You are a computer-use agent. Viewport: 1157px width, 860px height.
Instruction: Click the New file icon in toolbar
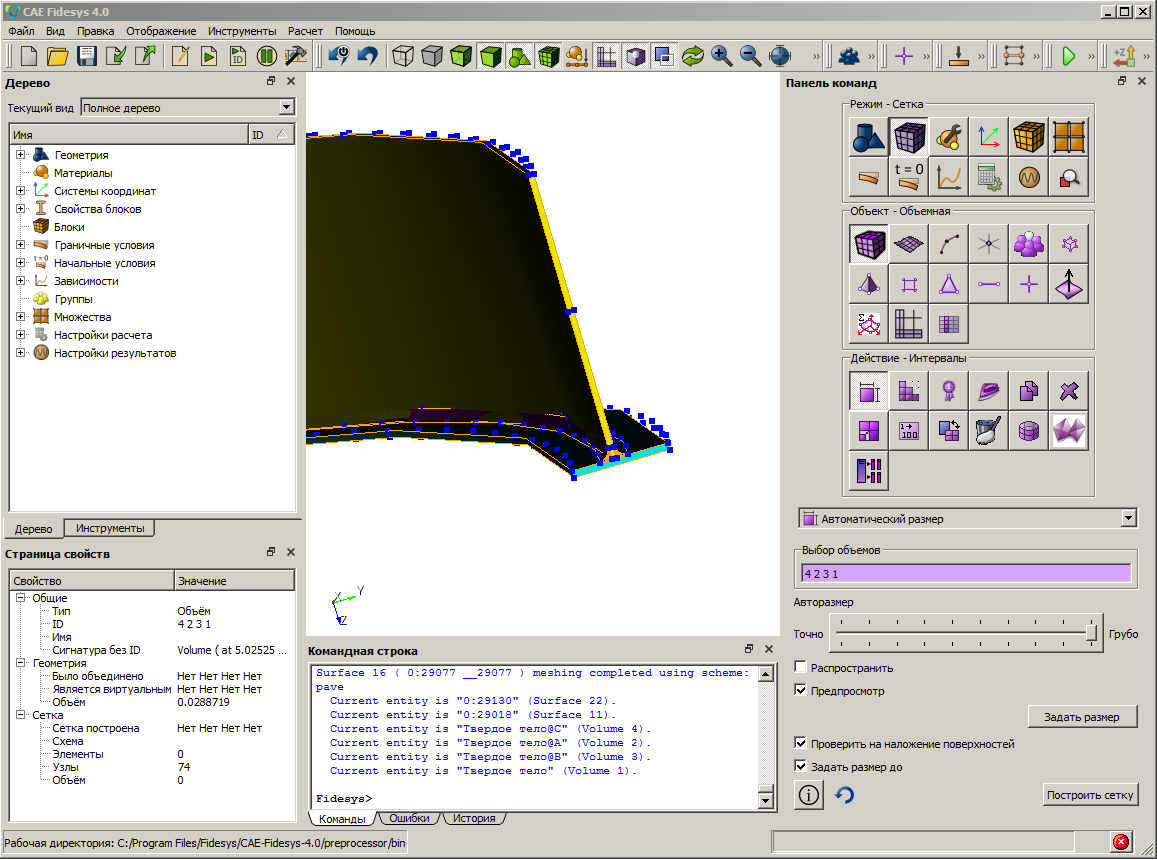[x=29, y=56]
